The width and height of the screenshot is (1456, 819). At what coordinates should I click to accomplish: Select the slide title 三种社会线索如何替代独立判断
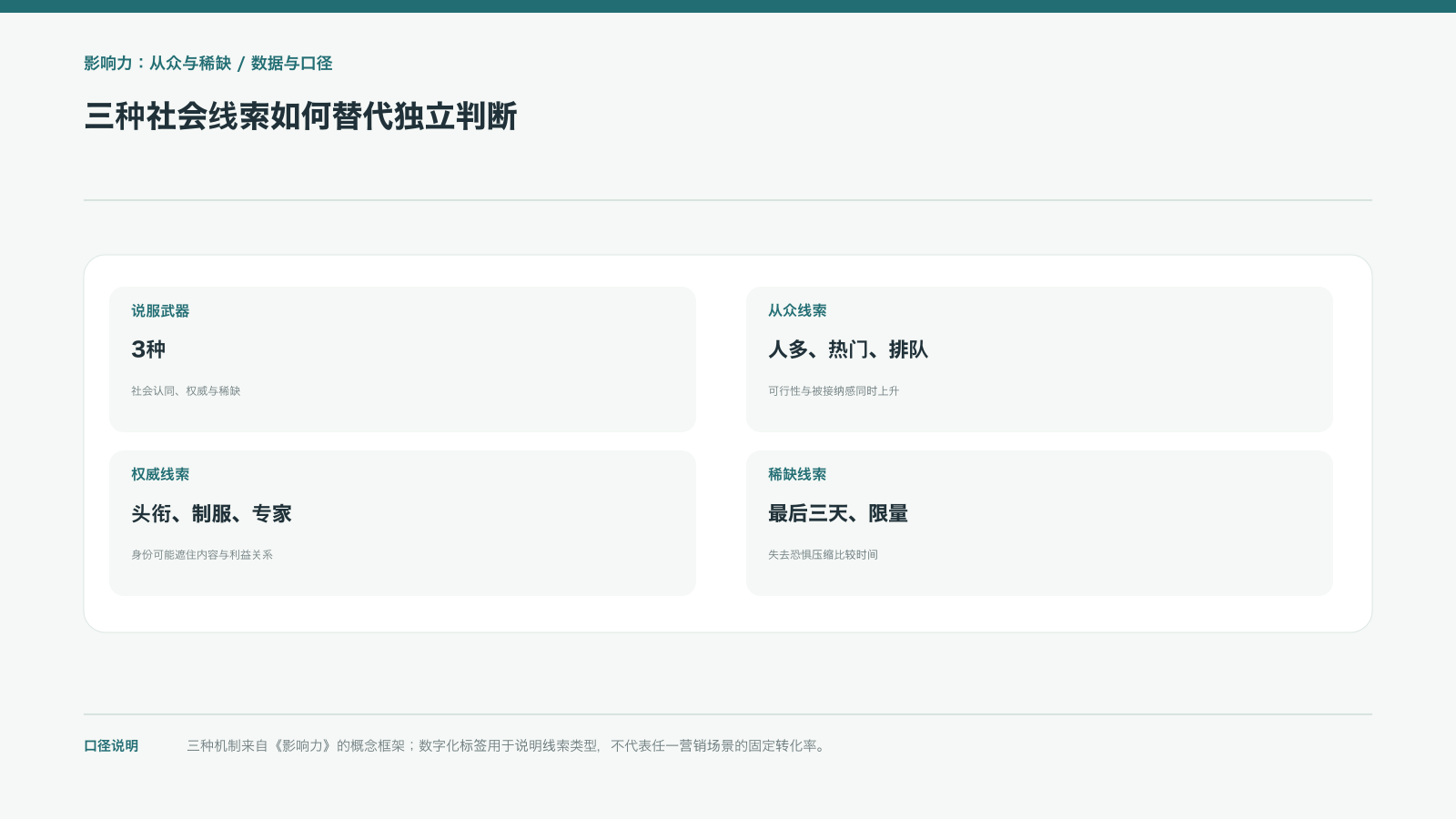point(301,116)
